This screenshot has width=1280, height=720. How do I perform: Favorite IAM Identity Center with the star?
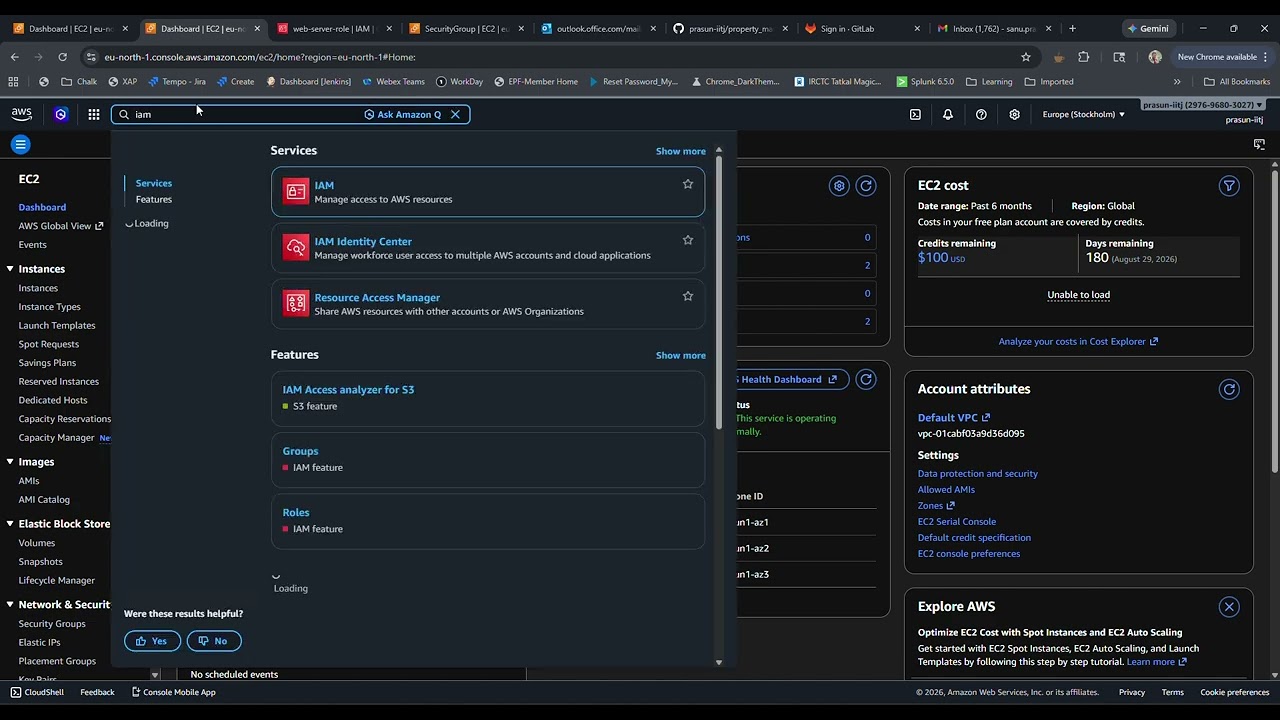point(688,240)
